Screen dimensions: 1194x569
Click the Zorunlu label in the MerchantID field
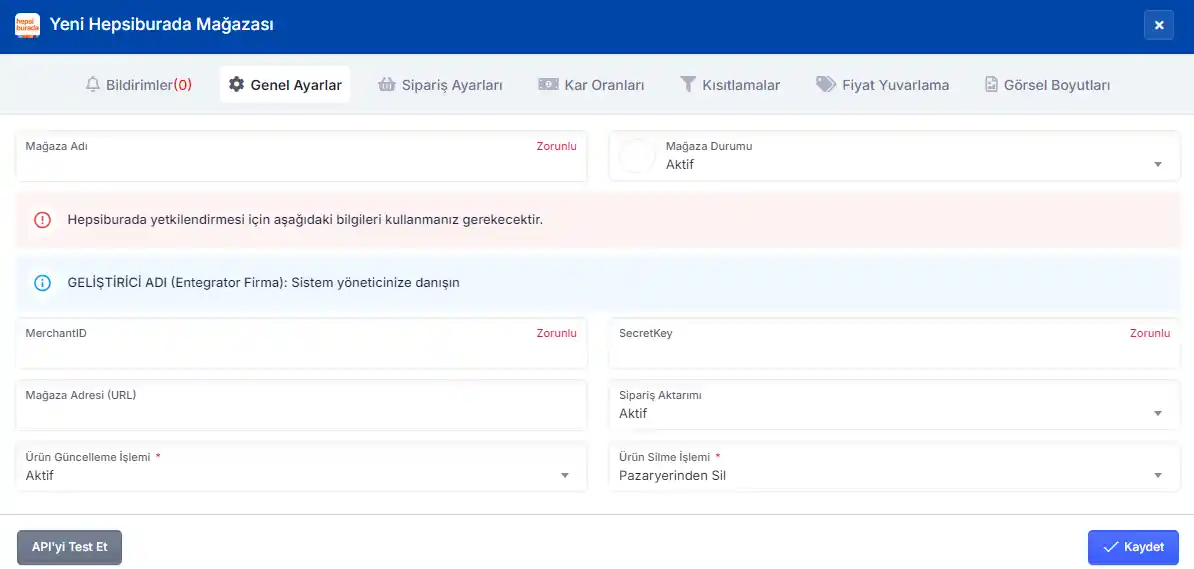click(557, 334)
